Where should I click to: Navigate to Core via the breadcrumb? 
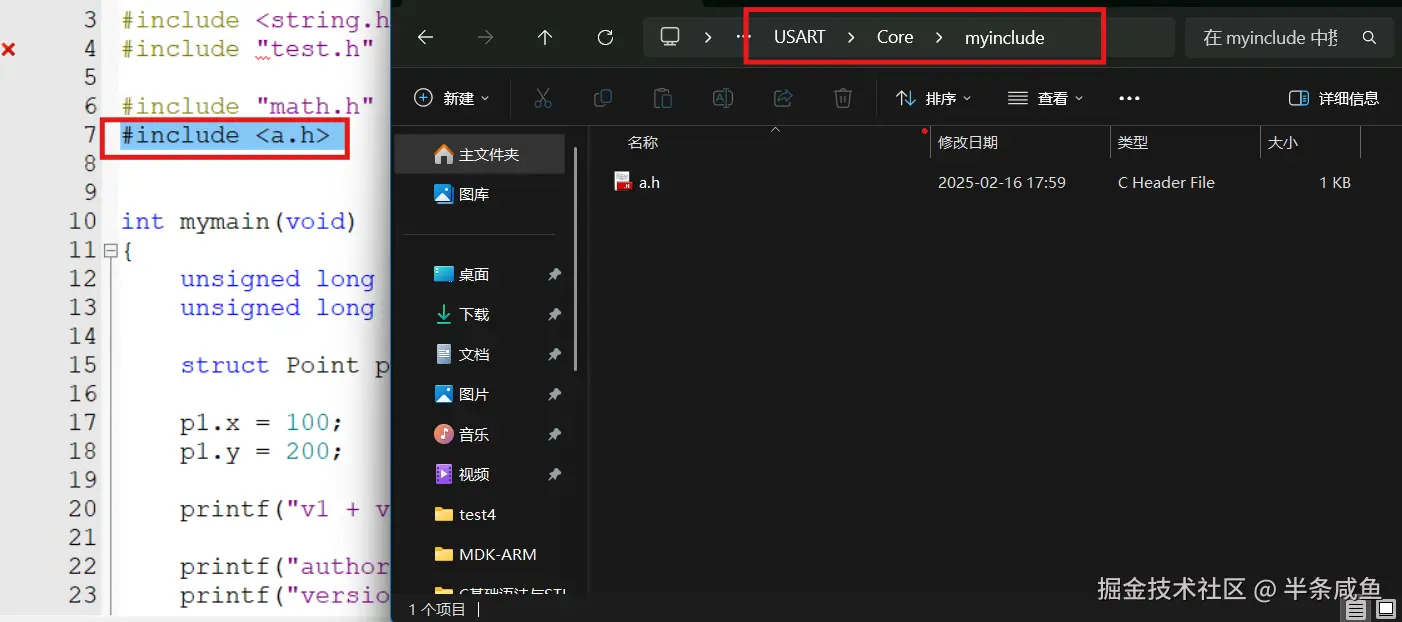[894, 36]
